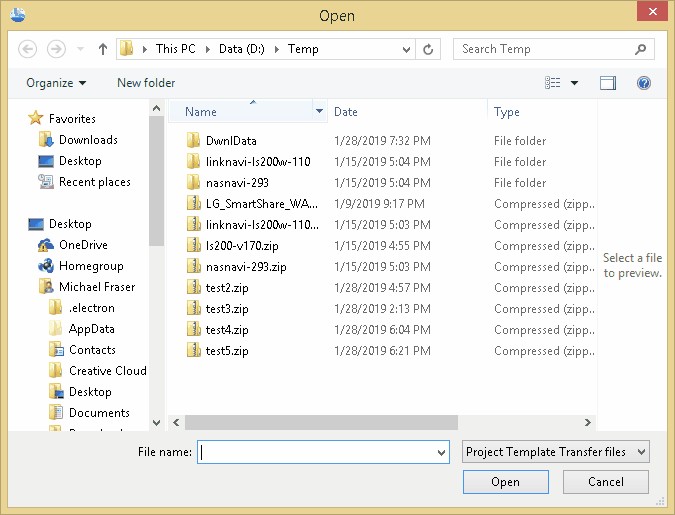Viewport: 675px width, 515px height.
Task: Click the Change your view icon
Action: (x=553, y=83)
